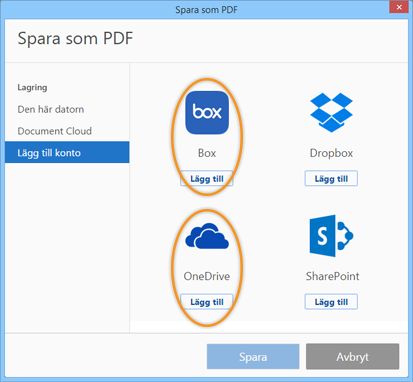Click the Dropbox label text
This screenshot has width=413, height=382.
331,153
